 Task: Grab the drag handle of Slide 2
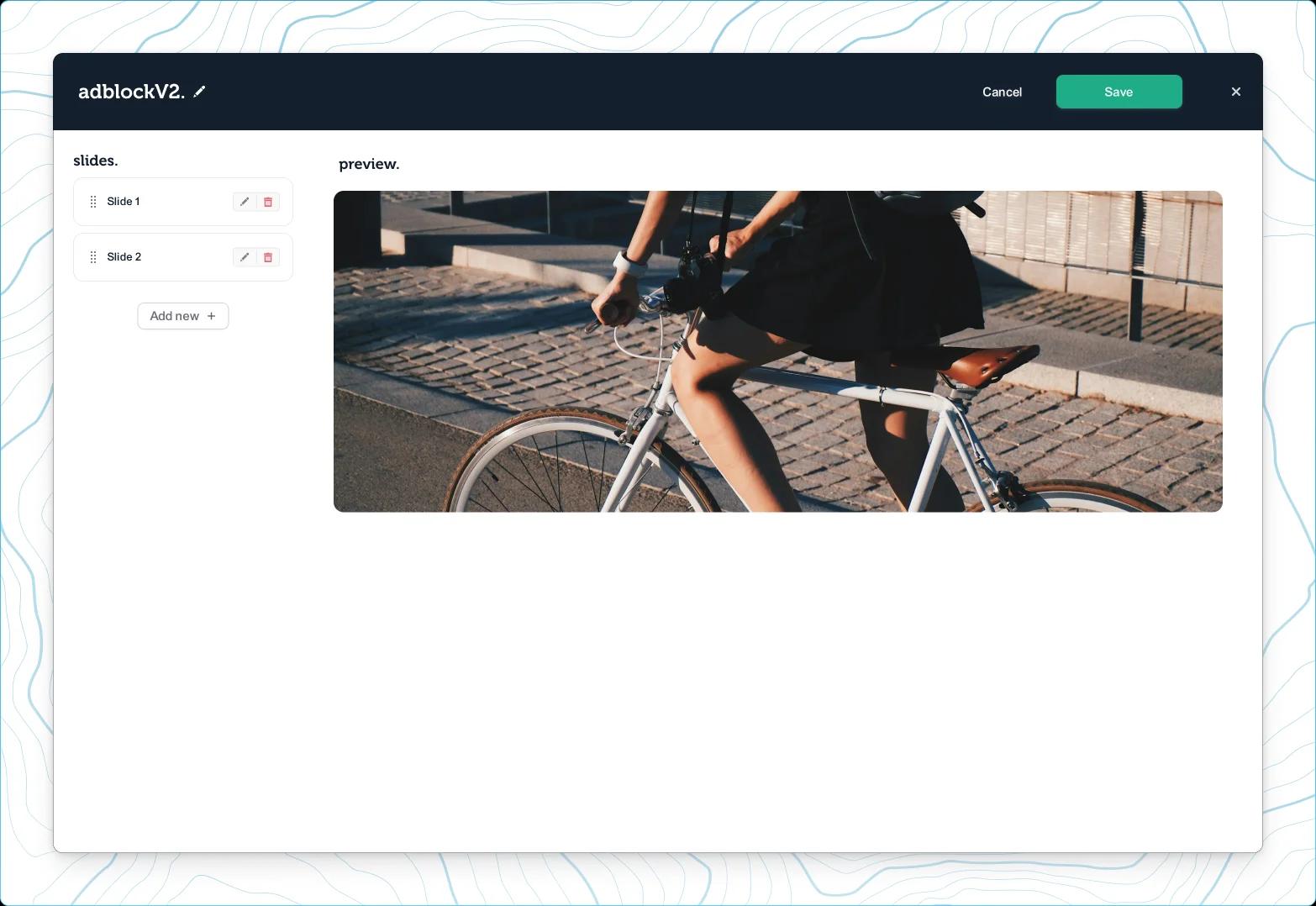[93, 257]
